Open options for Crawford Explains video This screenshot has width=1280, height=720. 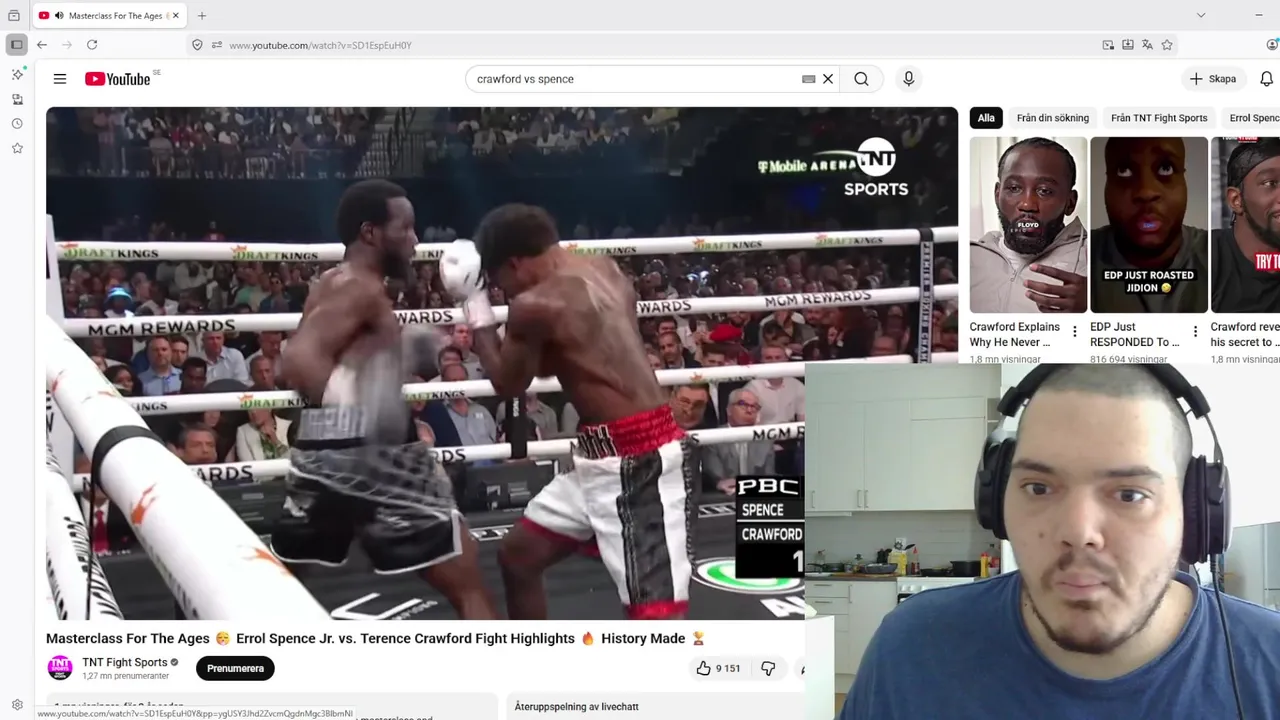[x=1075, y=331]
